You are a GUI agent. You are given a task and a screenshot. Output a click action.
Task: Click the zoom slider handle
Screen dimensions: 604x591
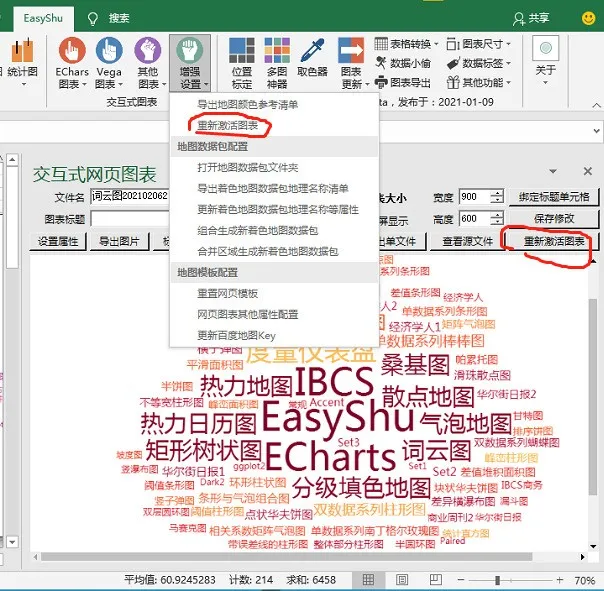[497, 580]
